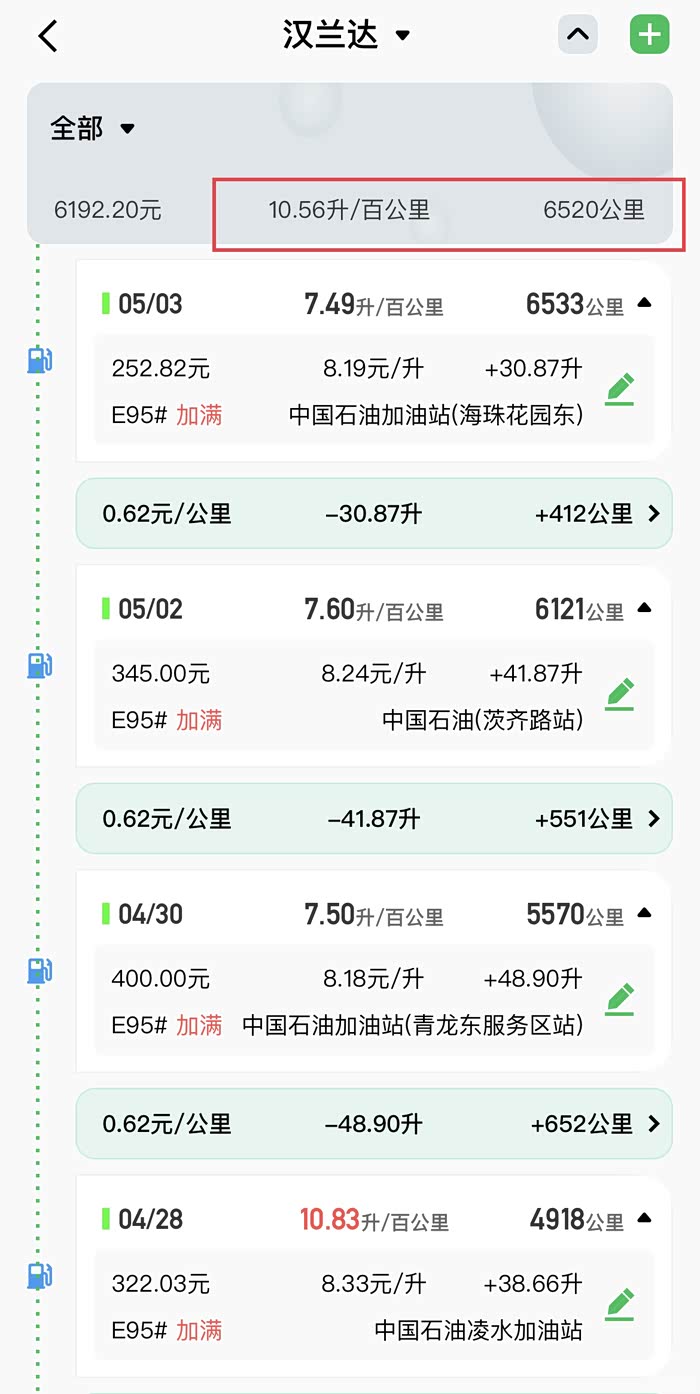700x1394 pixels.
Task: Tap the 10.56升/百公里 average consumption stat
Action: [x=348, y=210]
